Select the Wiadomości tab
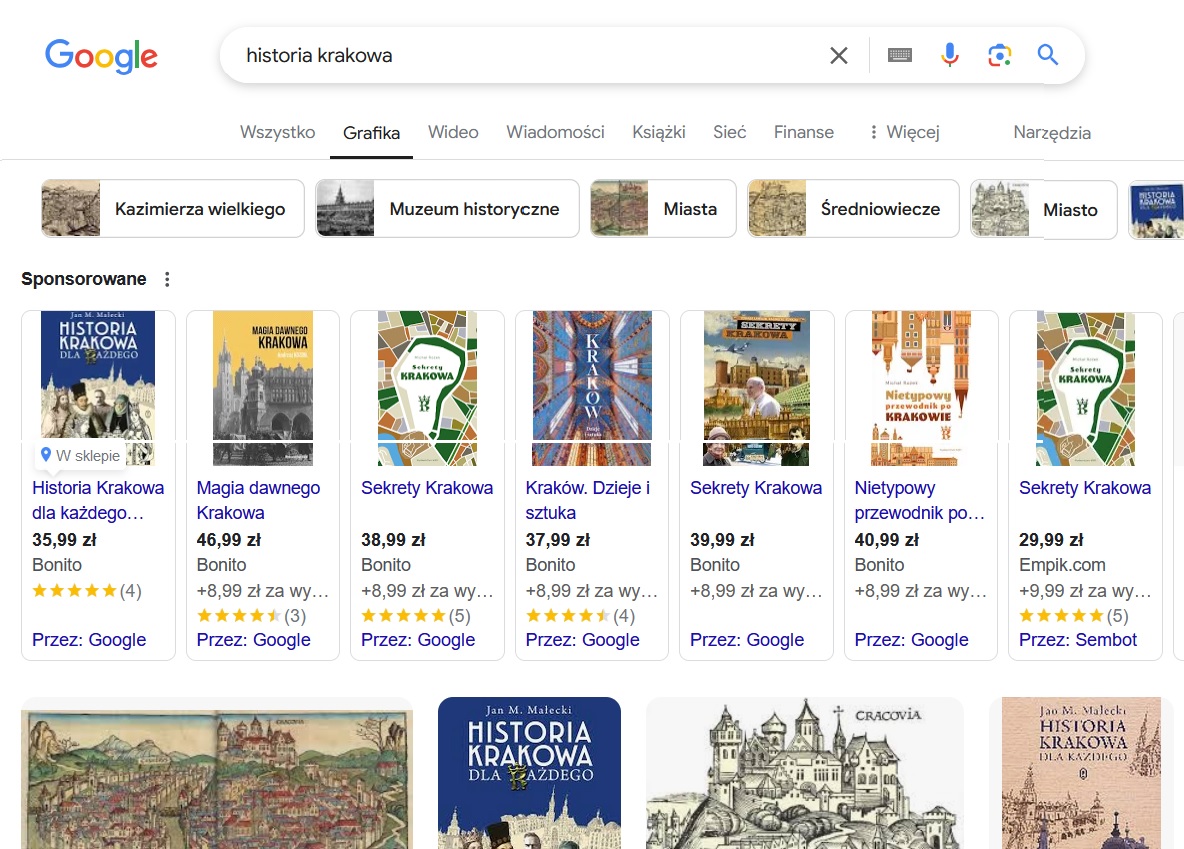 [x=555, y=132]
